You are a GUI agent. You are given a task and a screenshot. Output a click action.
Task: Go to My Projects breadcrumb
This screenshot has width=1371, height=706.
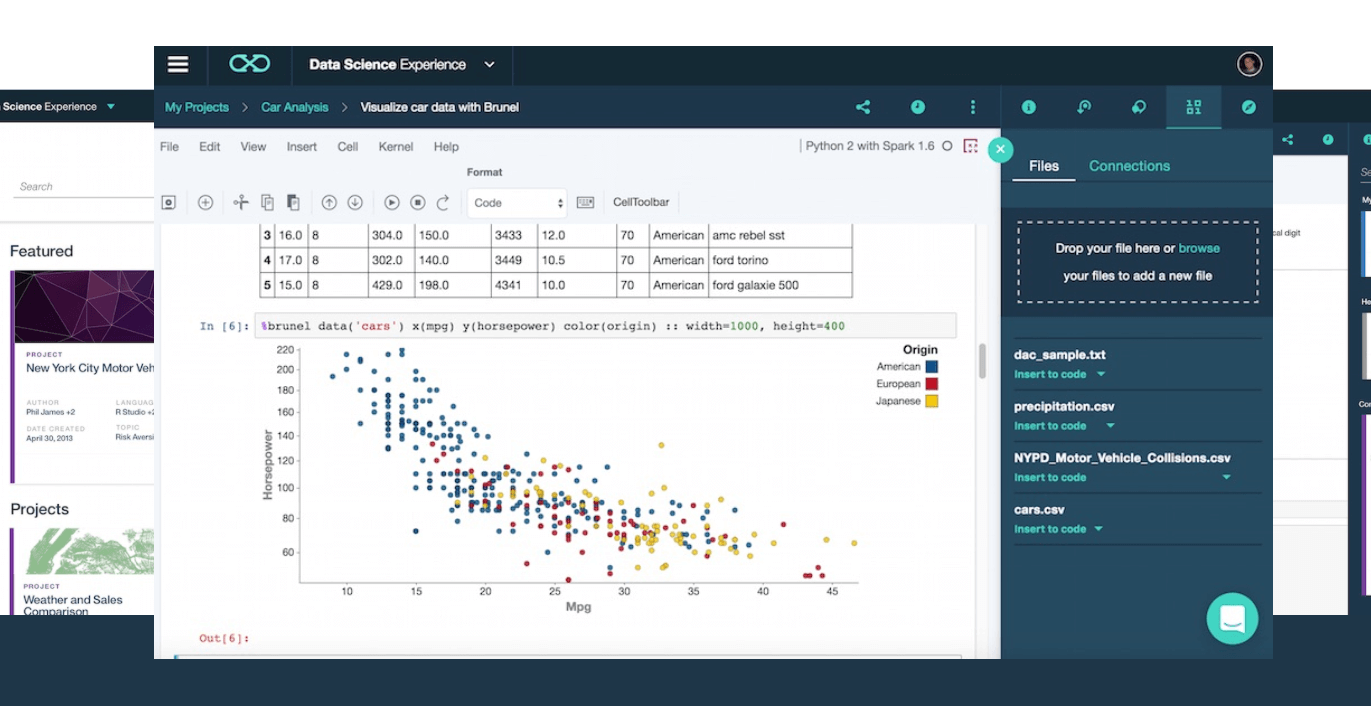coord(196,107)
